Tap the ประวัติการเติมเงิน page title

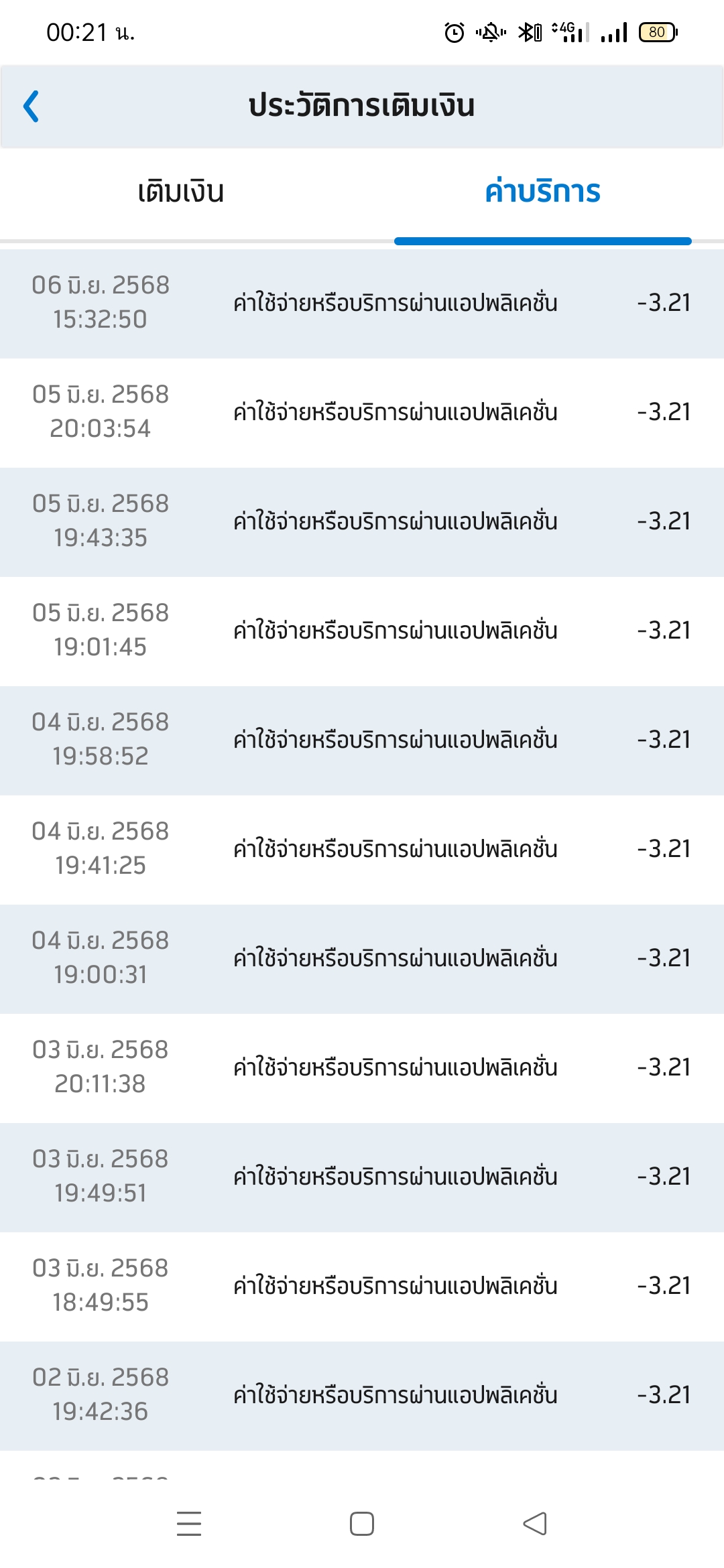point(362,106)
